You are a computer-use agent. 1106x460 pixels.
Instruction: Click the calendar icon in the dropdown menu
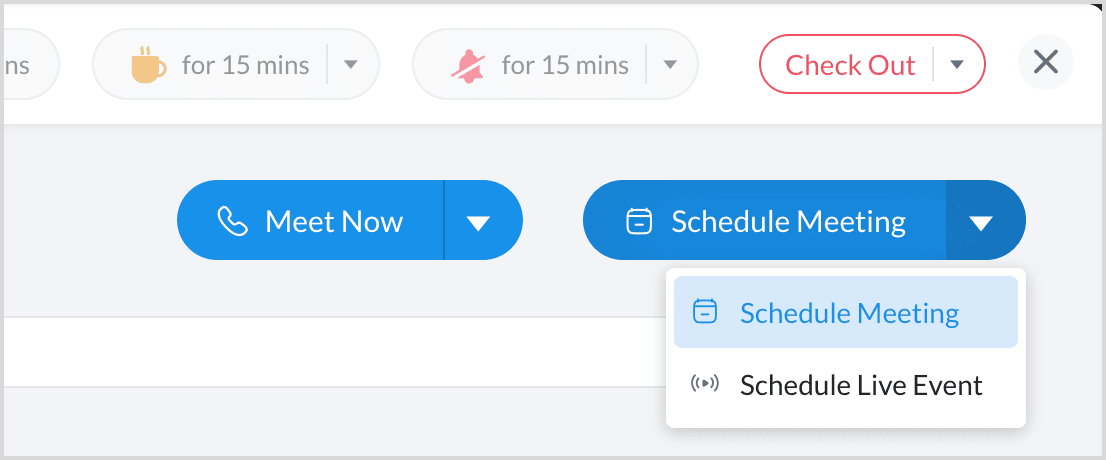point(705,313)
